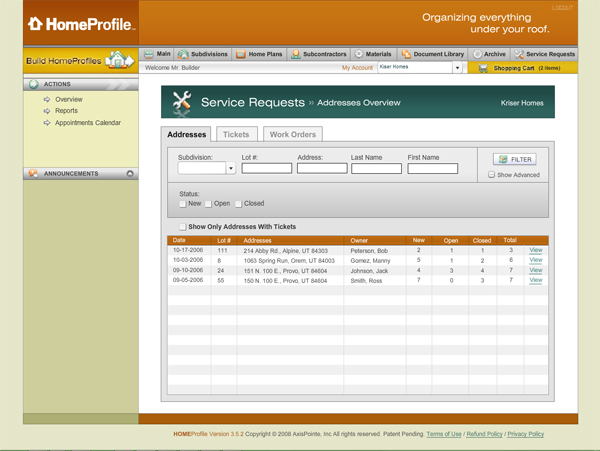This screenshot has height=451, width=600.
Task: Open the Reports action link
Action: 66,111
